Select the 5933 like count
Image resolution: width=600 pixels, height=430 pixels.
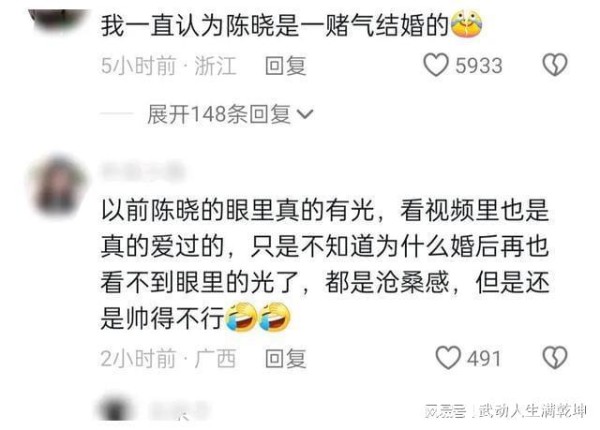[x=479, y=66]
